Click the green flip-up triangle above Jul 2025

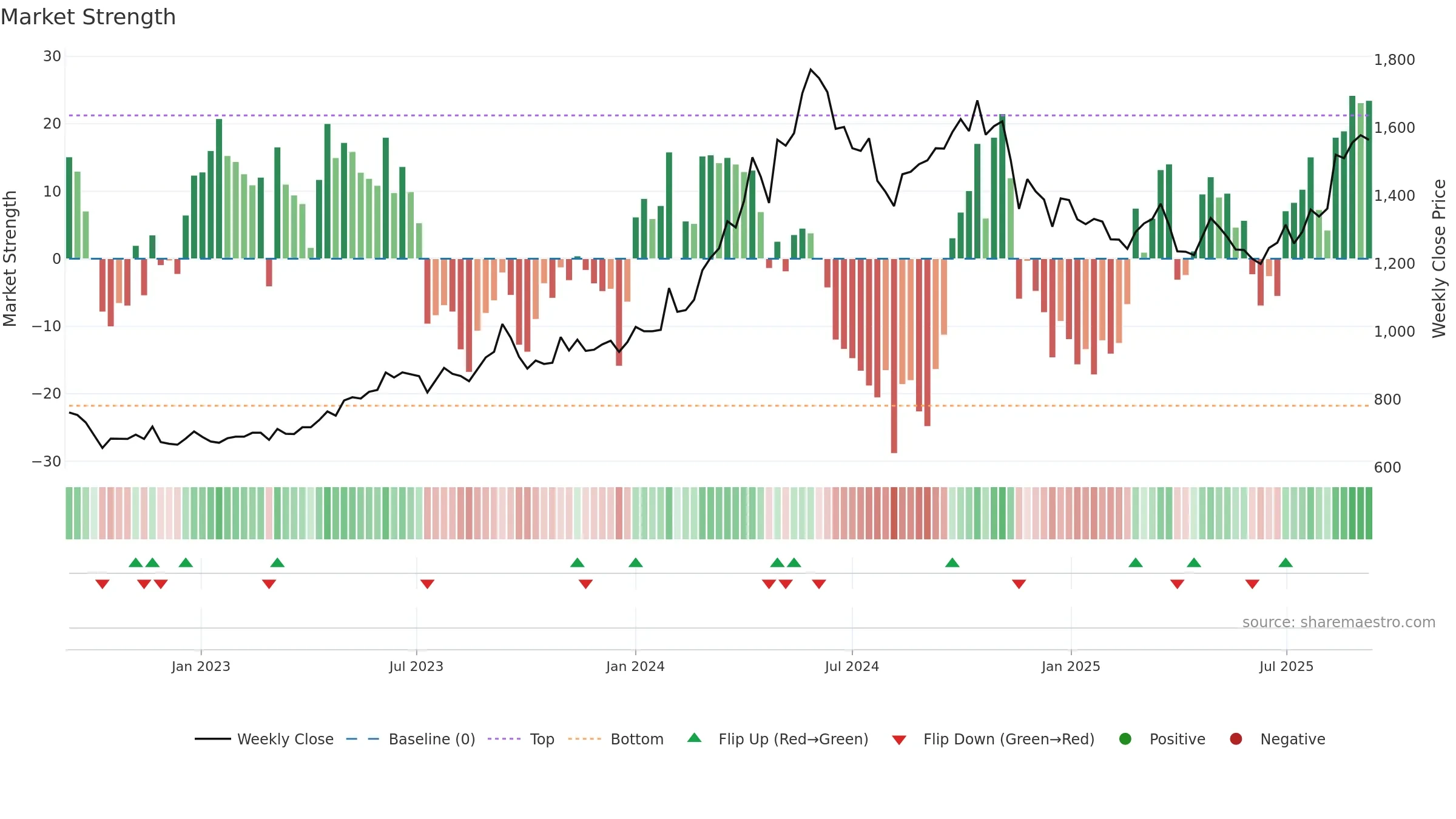1286,562
